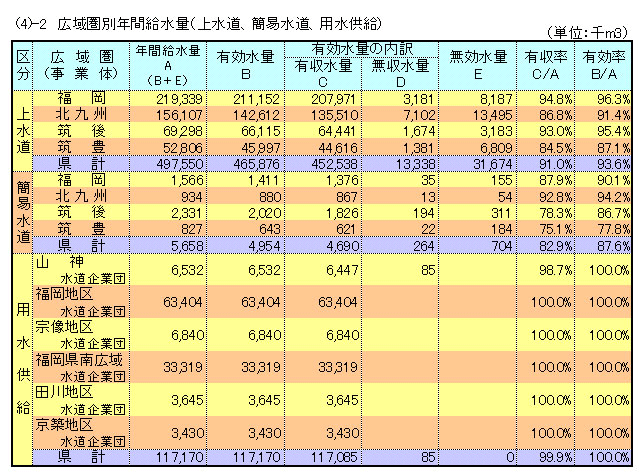
Task: Click value 2,331
Action: (x=187, y=213)
